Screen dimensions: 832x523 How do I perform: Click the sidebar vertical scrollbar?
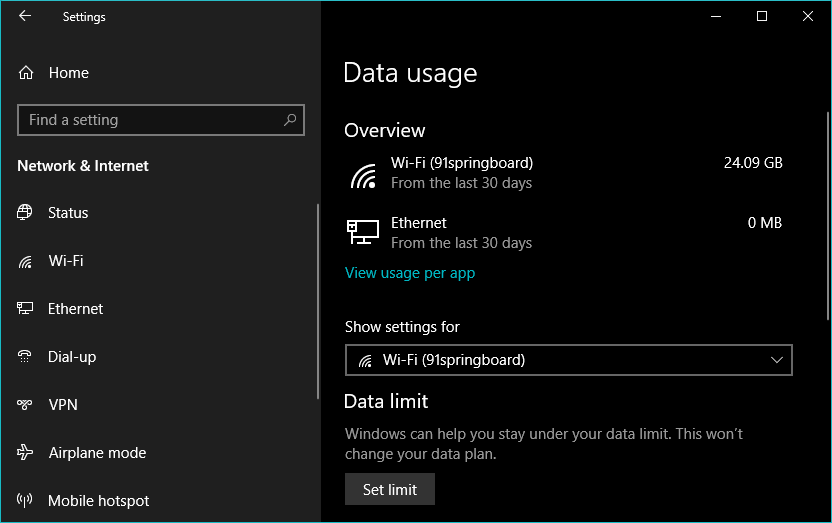tap(318, 300)
